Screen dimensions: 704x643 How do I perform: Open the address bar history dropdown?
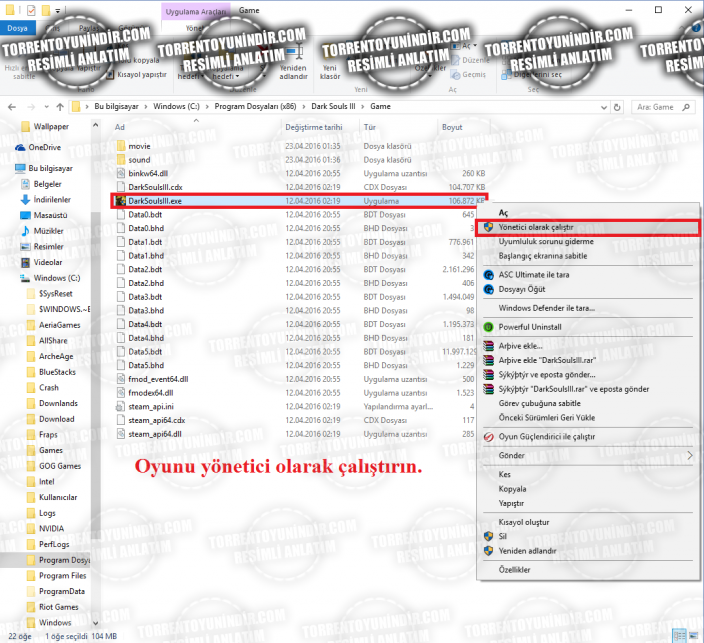(x=604, y=107)
